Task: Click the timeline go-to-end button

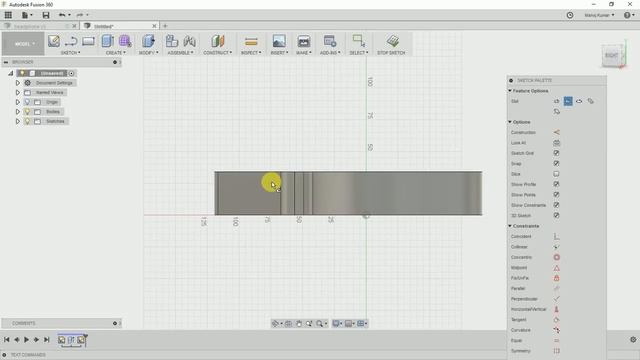Action: click(47, 340)
